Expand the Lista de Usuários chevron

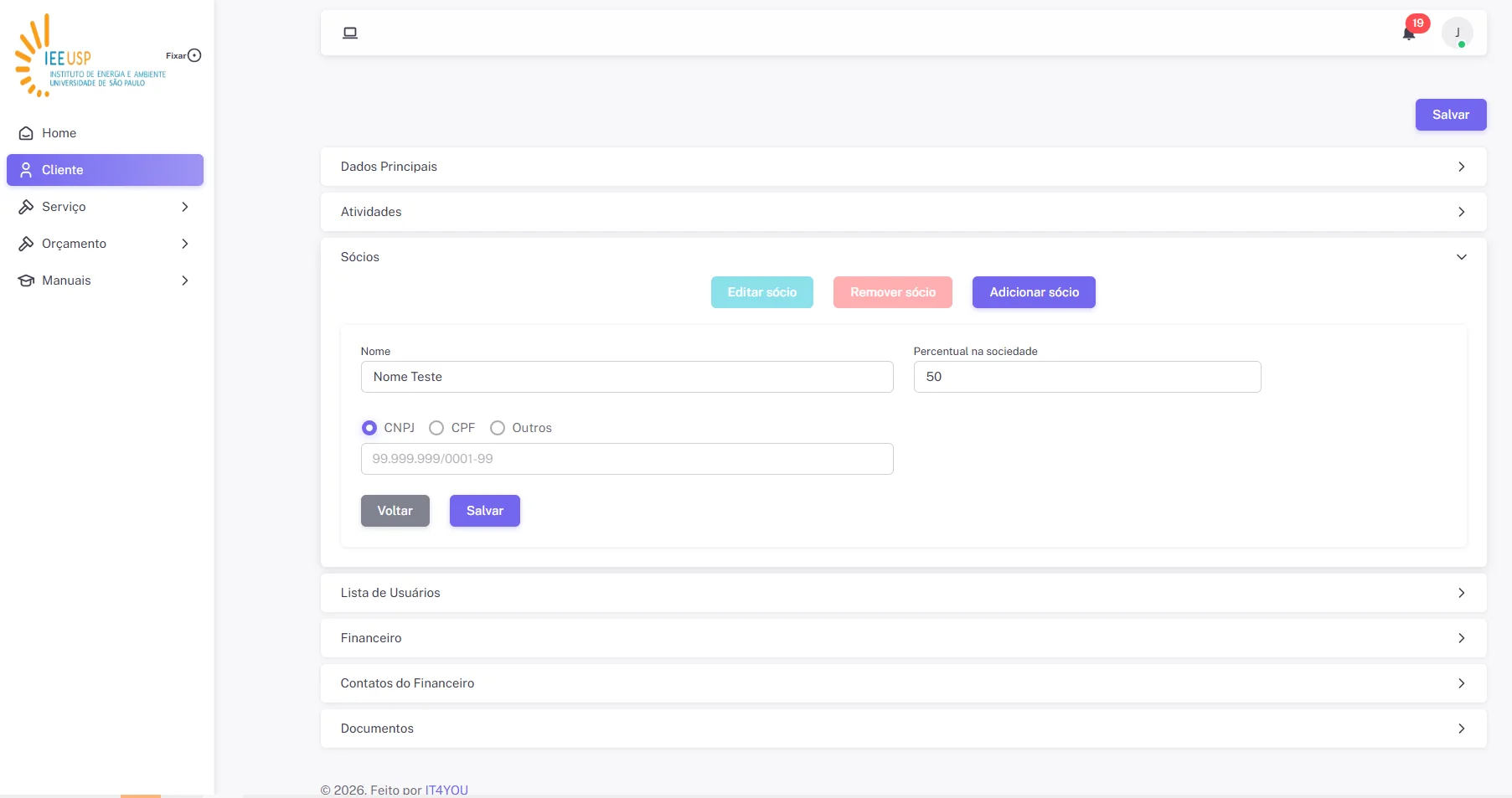(1461, 593)
